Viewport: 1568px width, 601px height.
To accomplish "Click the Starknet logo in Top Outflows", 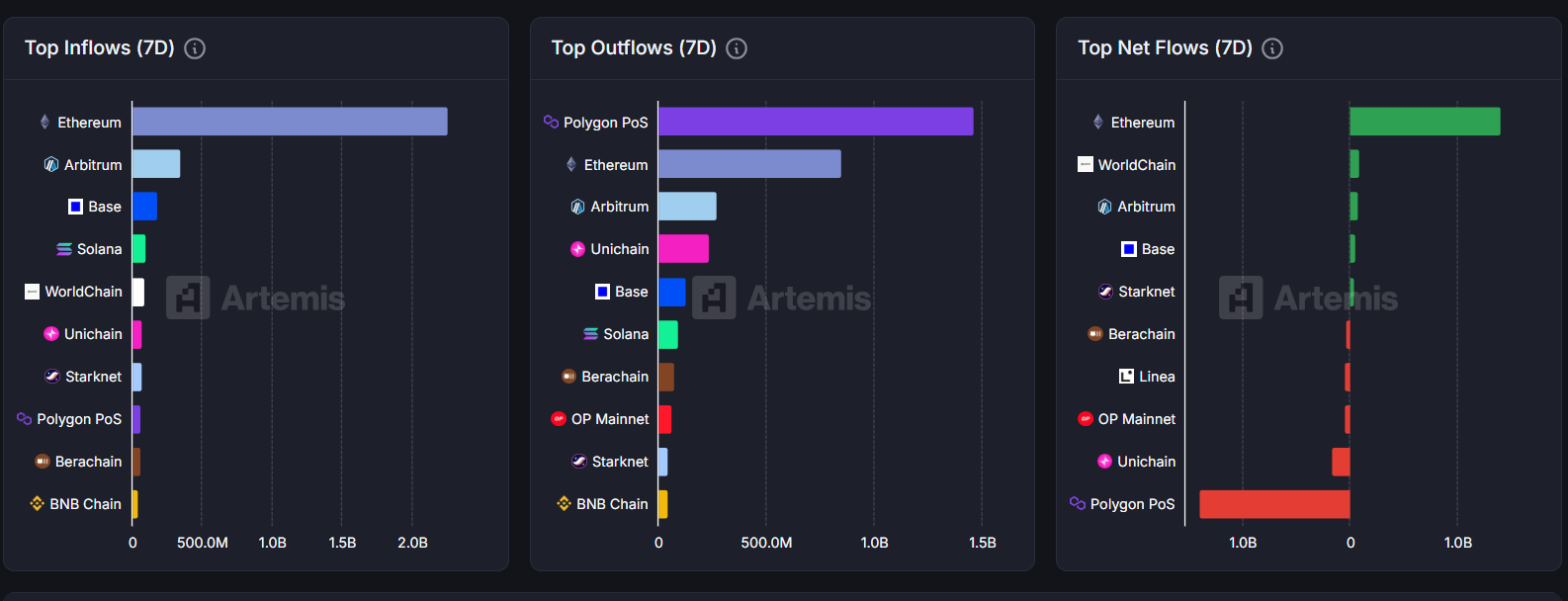I will 579,462.
